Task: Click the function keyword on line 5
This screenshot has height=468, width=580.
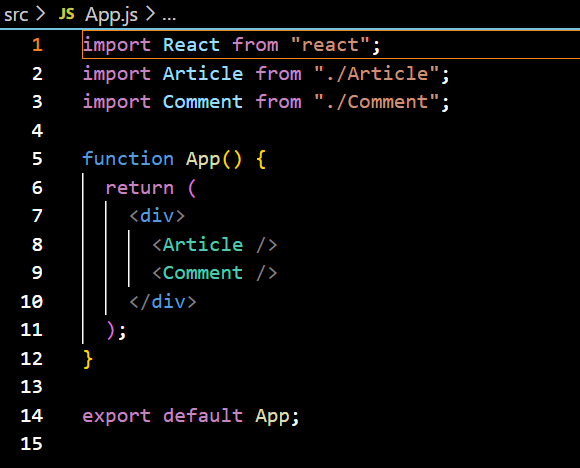Action: coord(128,159)
